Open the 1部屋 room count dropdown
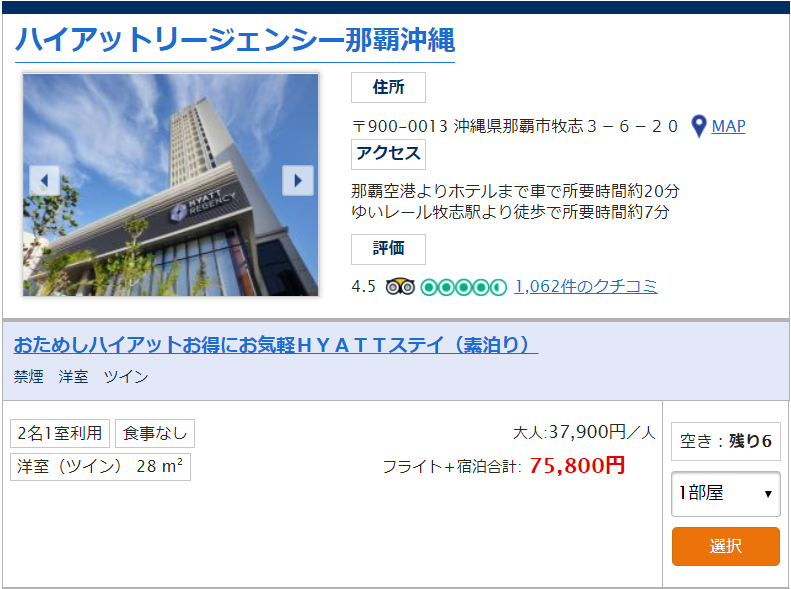 pyautogui.click(x=725, y=494)
